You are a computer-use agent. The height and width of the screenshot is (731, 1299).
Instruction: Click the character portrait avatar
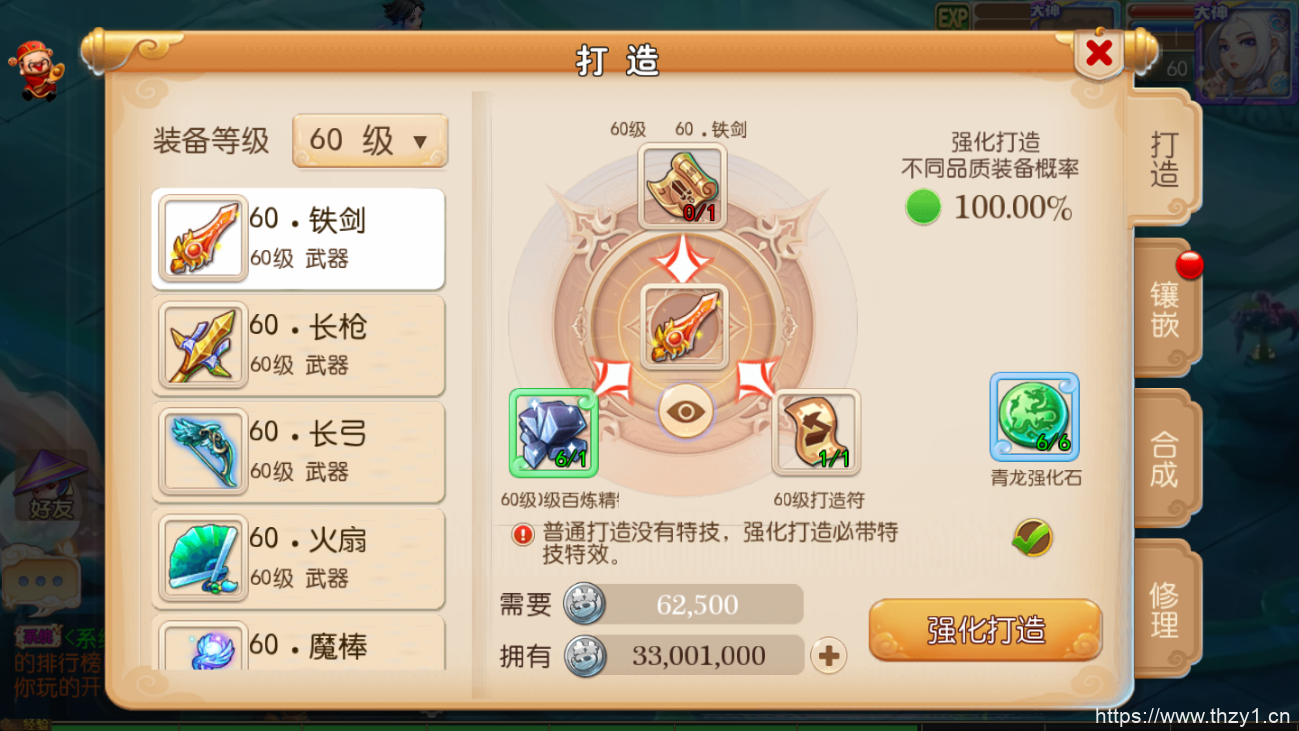pyautogui.click(x=1245, y=55)
